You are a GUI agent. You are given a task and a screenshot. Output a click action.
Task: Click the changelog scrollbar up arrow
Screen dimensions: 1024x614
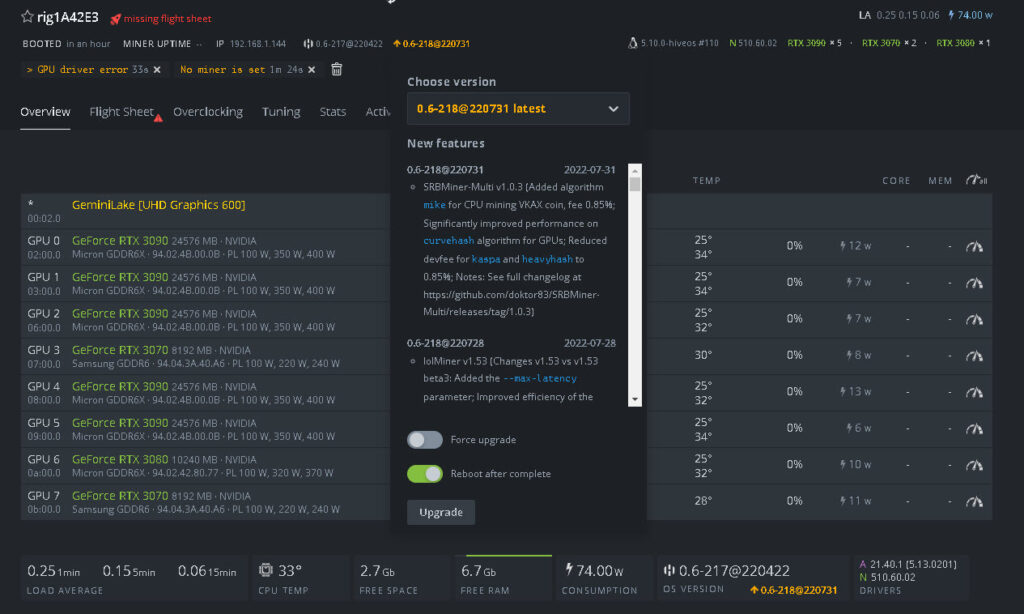click(635, 170)
